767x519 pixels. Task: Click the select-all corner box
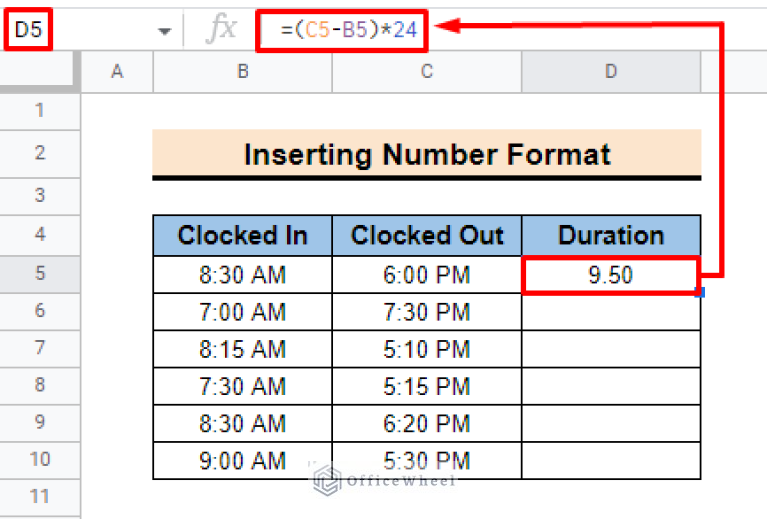40,72
